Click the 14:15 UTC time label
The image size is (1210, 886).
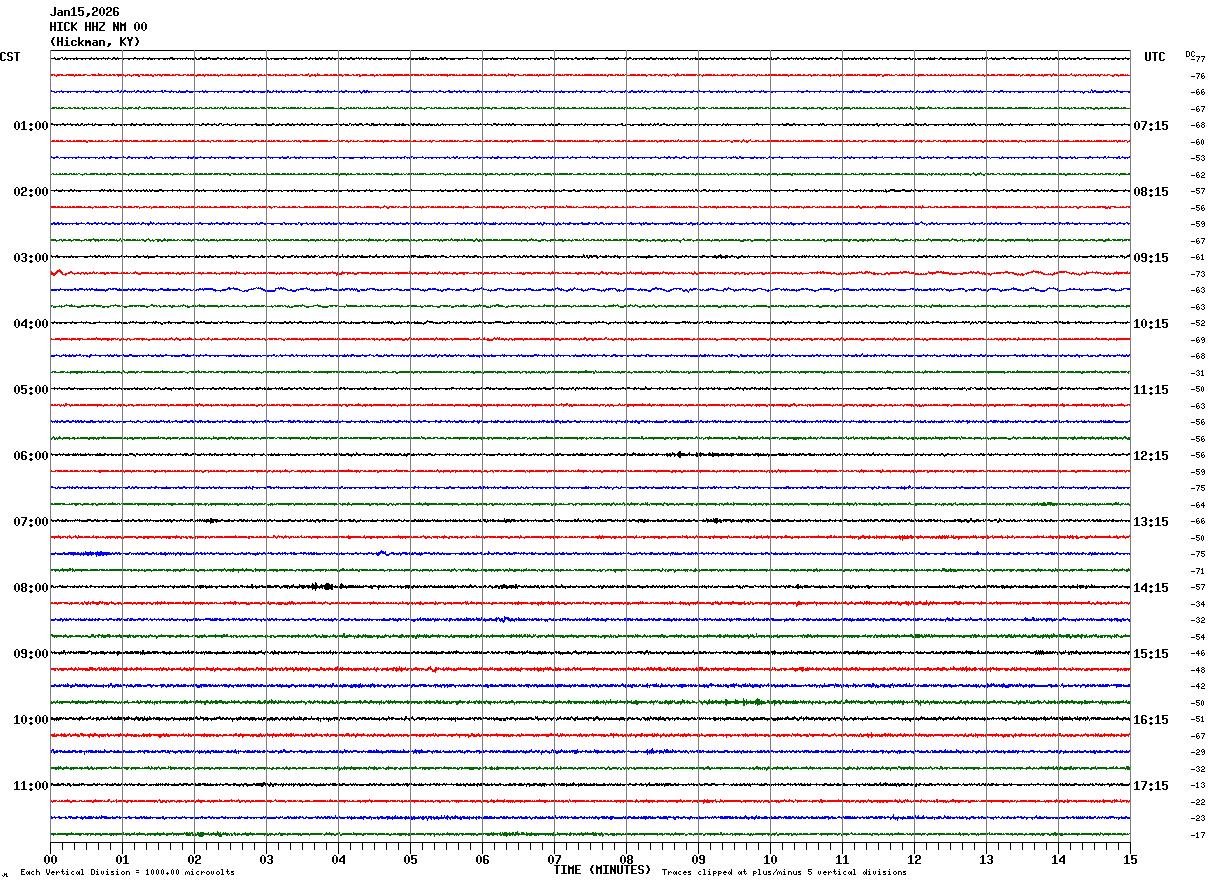(x=1151, y=588)
